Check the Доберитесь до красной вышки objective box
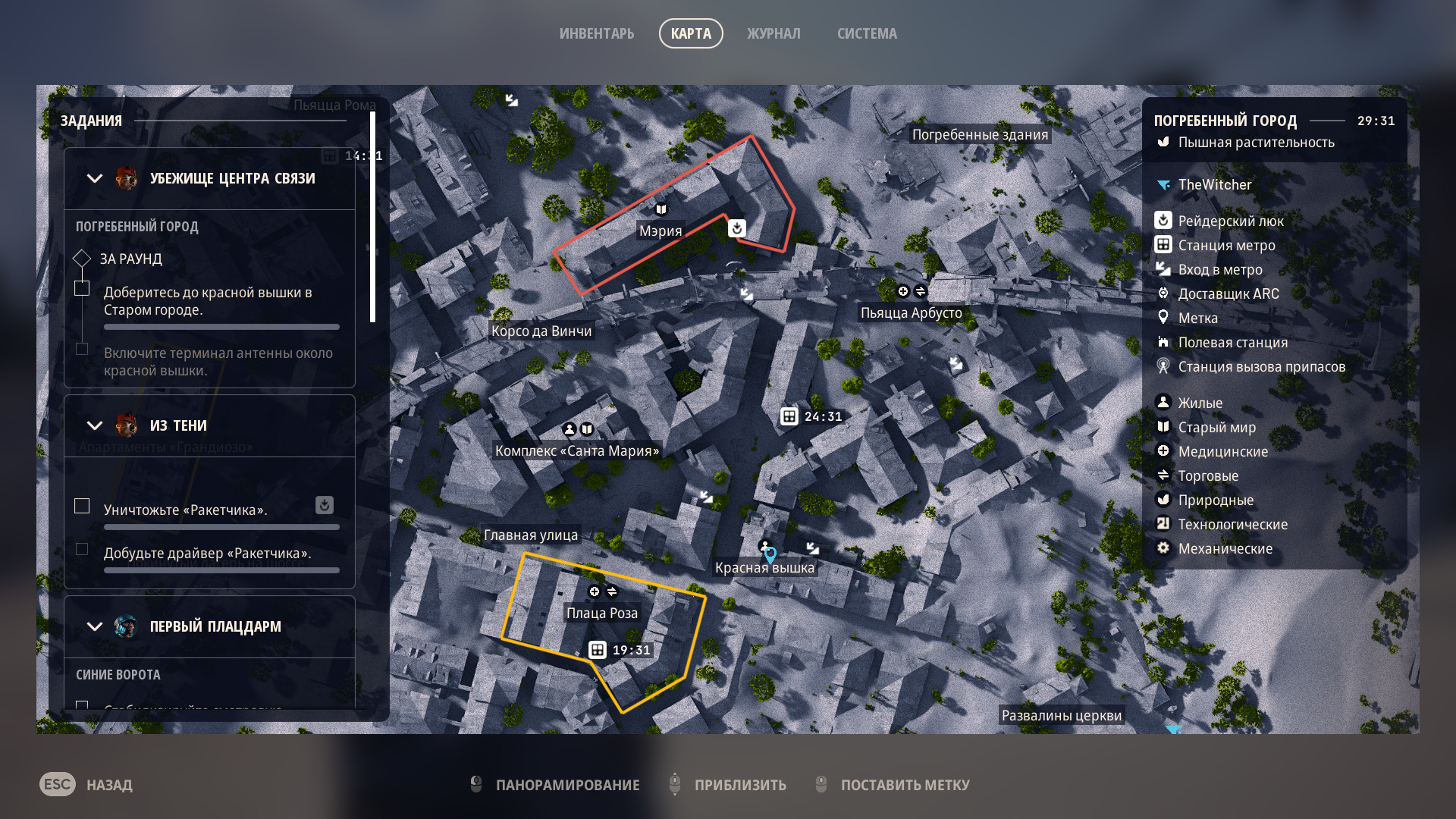 82,288
